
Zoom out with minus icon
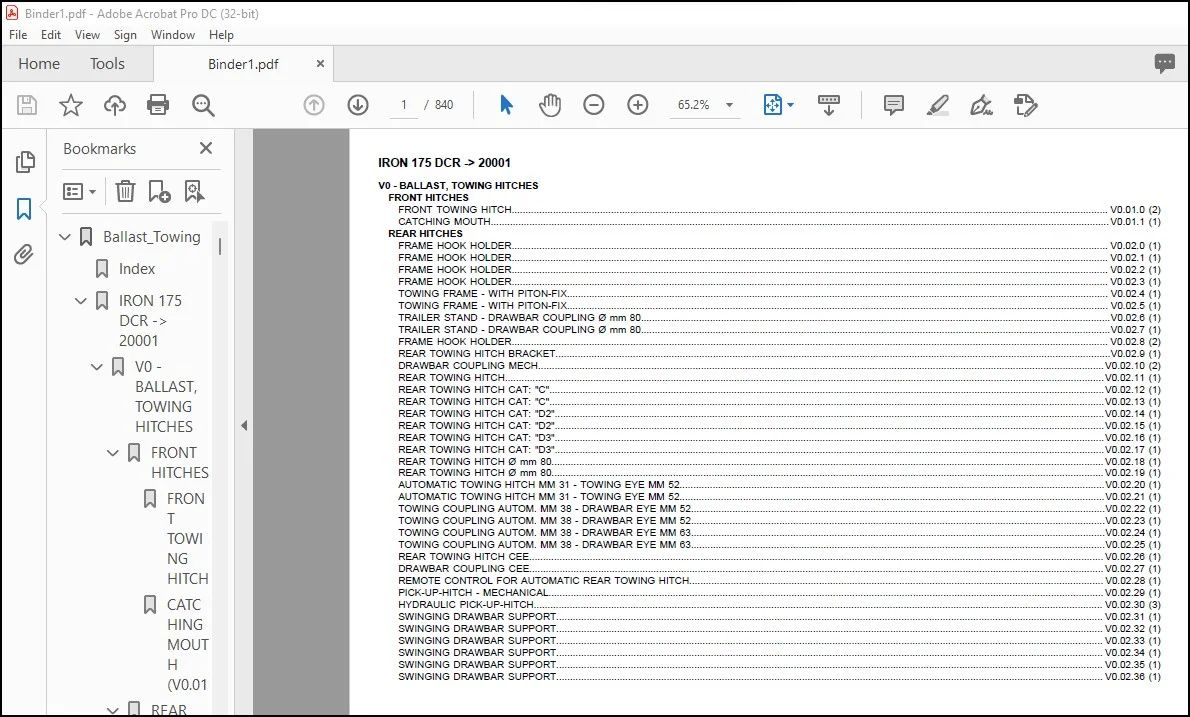pos(593,105)
